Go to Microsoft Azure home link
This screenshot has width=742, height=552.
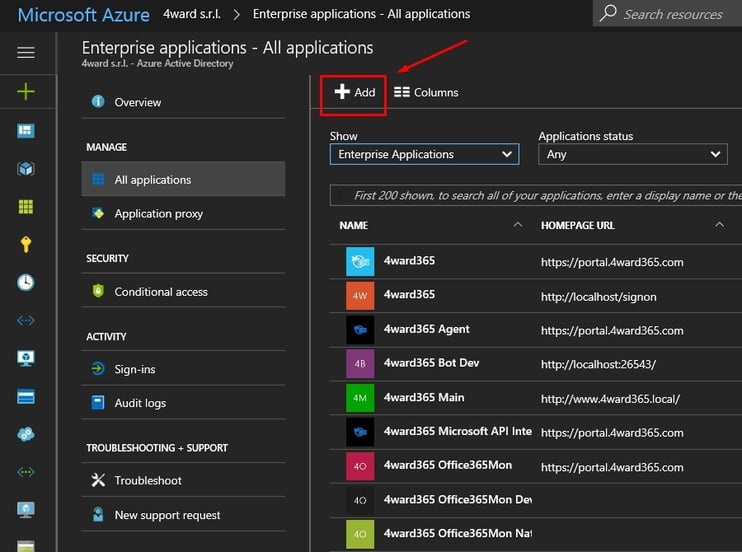click(x=83, y=15)
